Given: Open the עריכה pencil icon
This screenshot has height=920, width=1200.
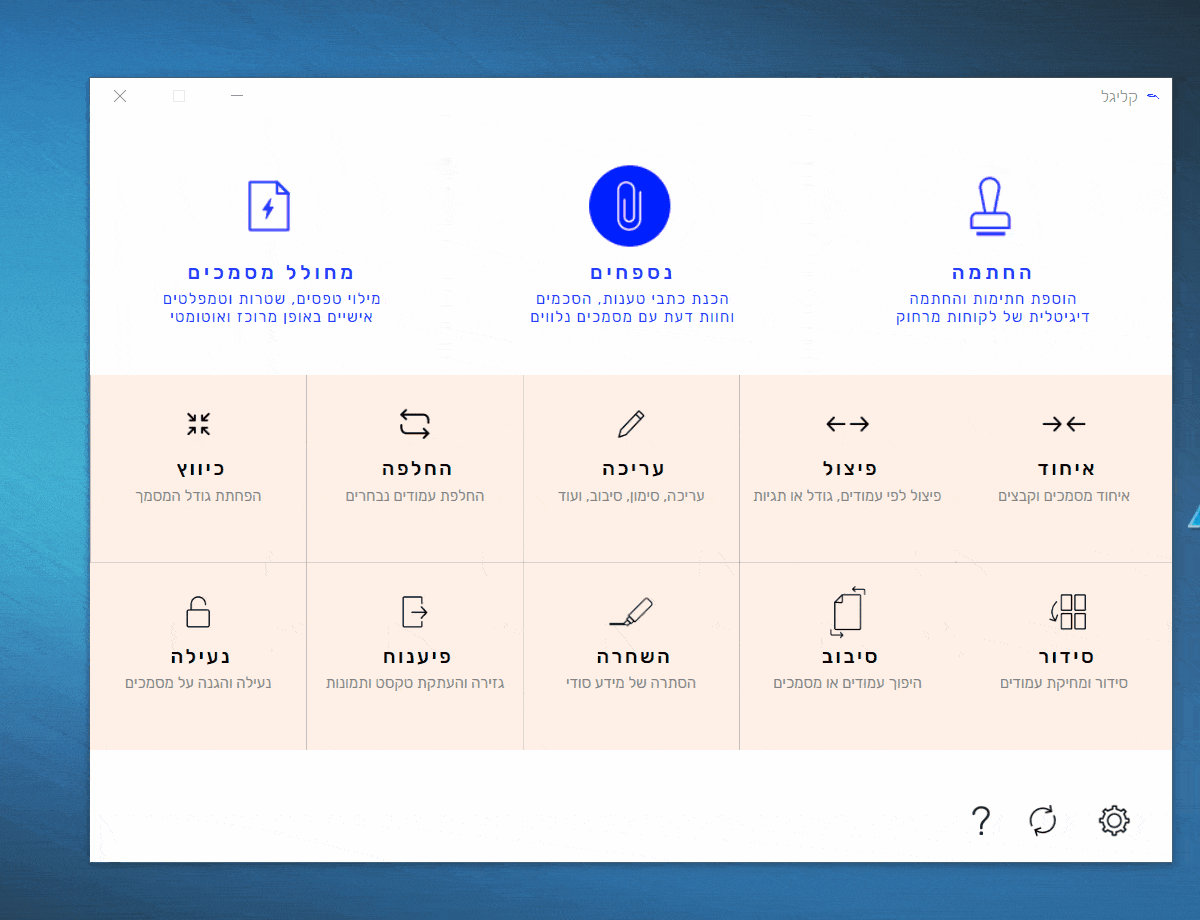Looking at the screenshot, I should [x=631, y=424].
